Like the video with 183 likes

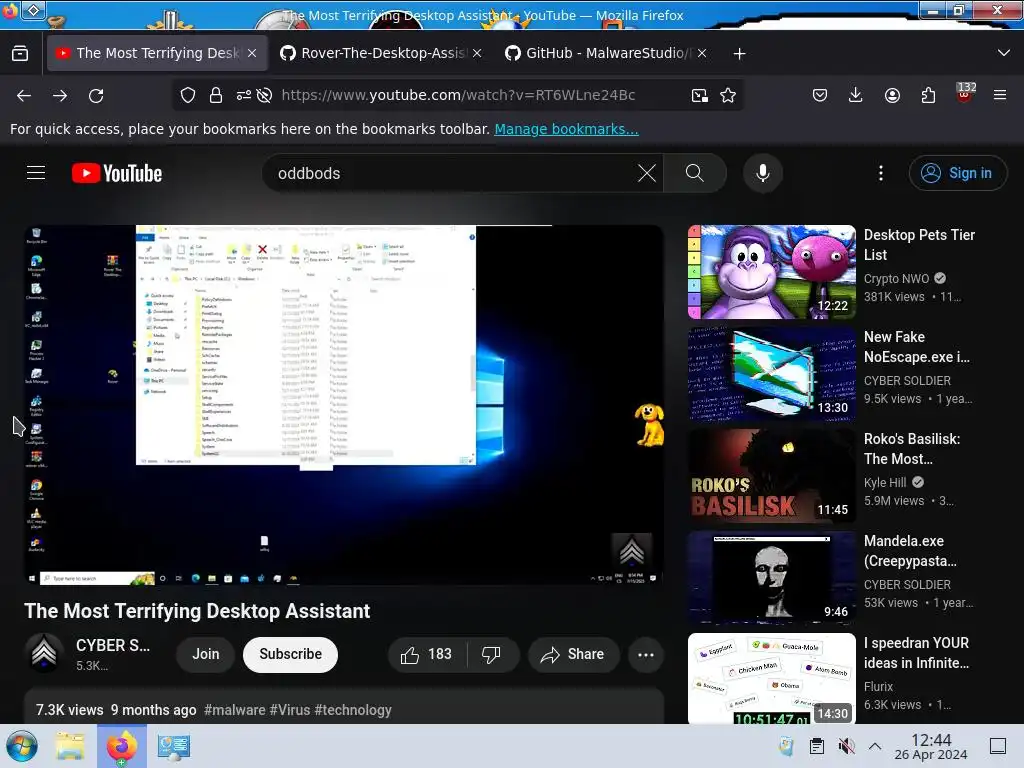pyautogui.click(x=427, y=654)
